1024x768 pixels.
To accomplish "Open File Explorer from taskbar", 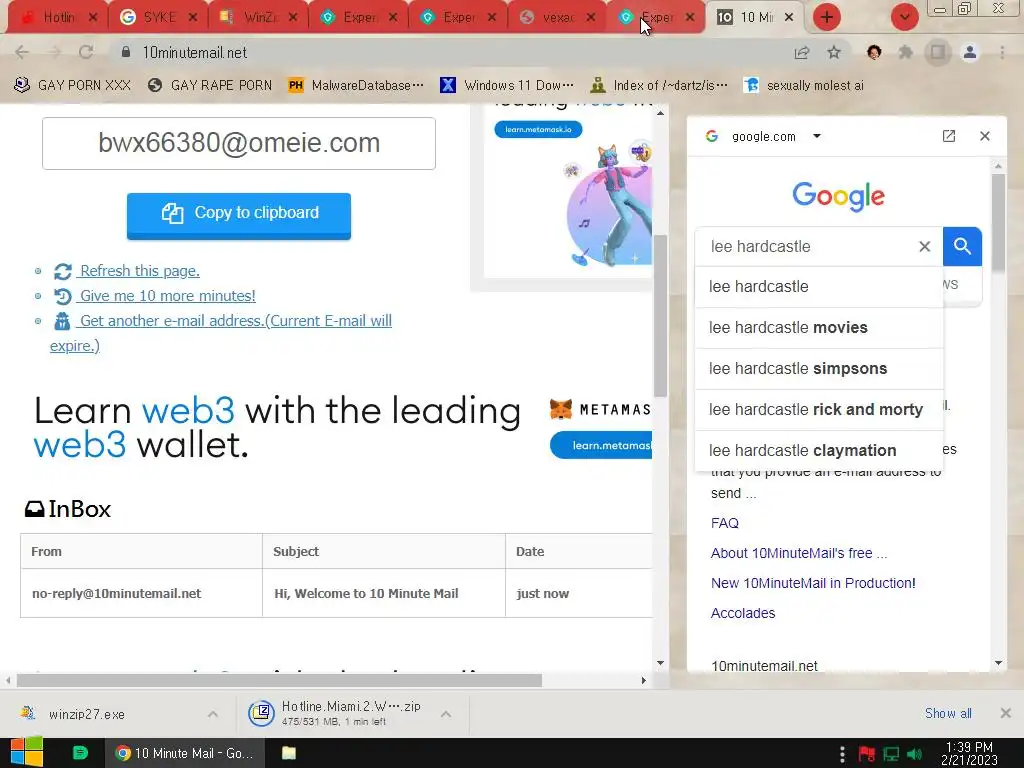I will pyautogui.click(x=289, y=753).
